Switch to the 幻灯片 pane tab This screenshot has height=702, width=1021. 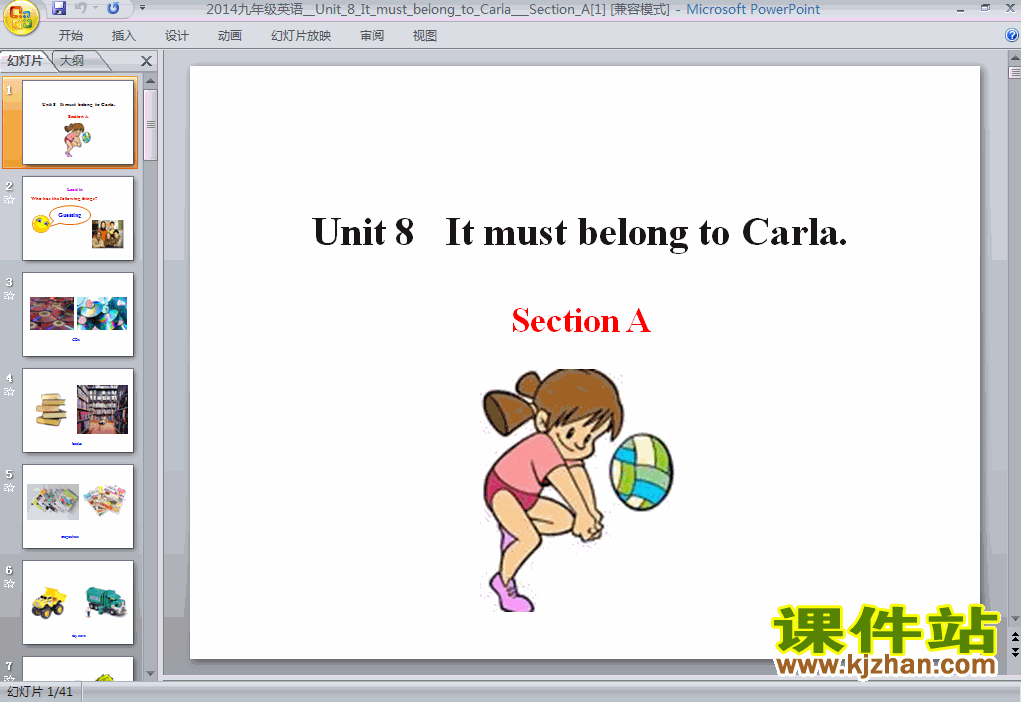tap(25, 61)
